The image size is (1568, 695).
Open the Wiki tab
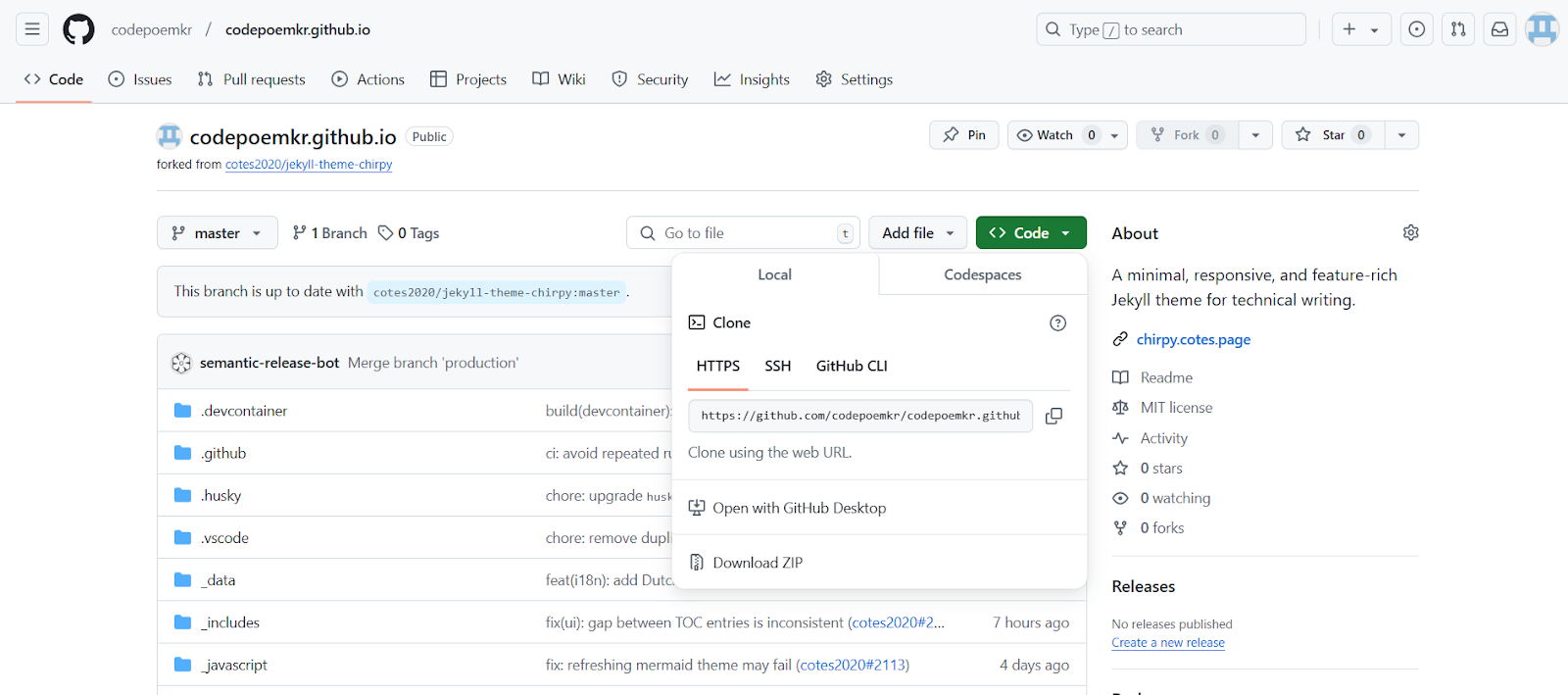[559, 79]
